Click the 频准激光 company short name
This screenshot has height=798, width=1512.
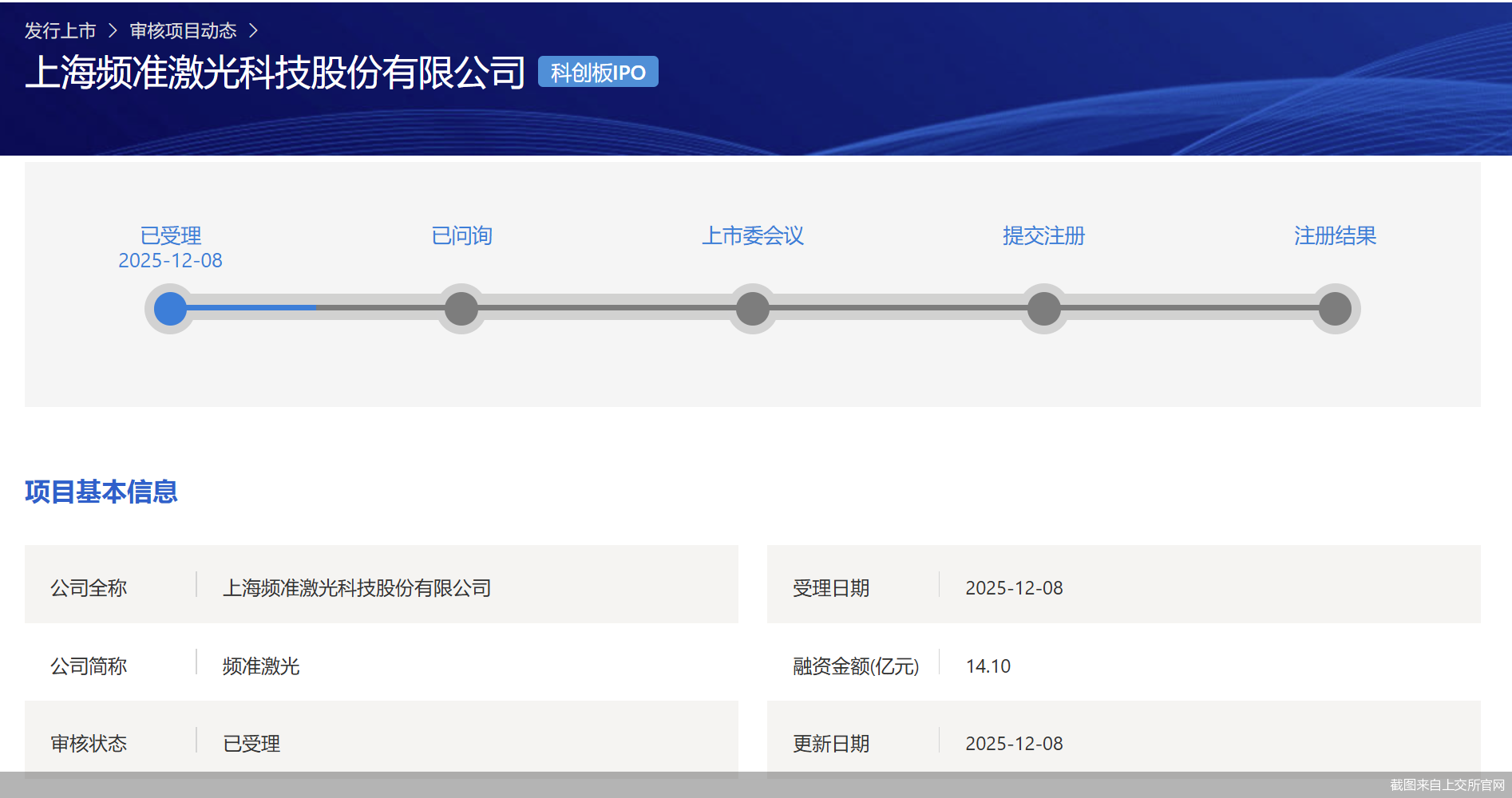pyautogui.click(x=260, y=666)
